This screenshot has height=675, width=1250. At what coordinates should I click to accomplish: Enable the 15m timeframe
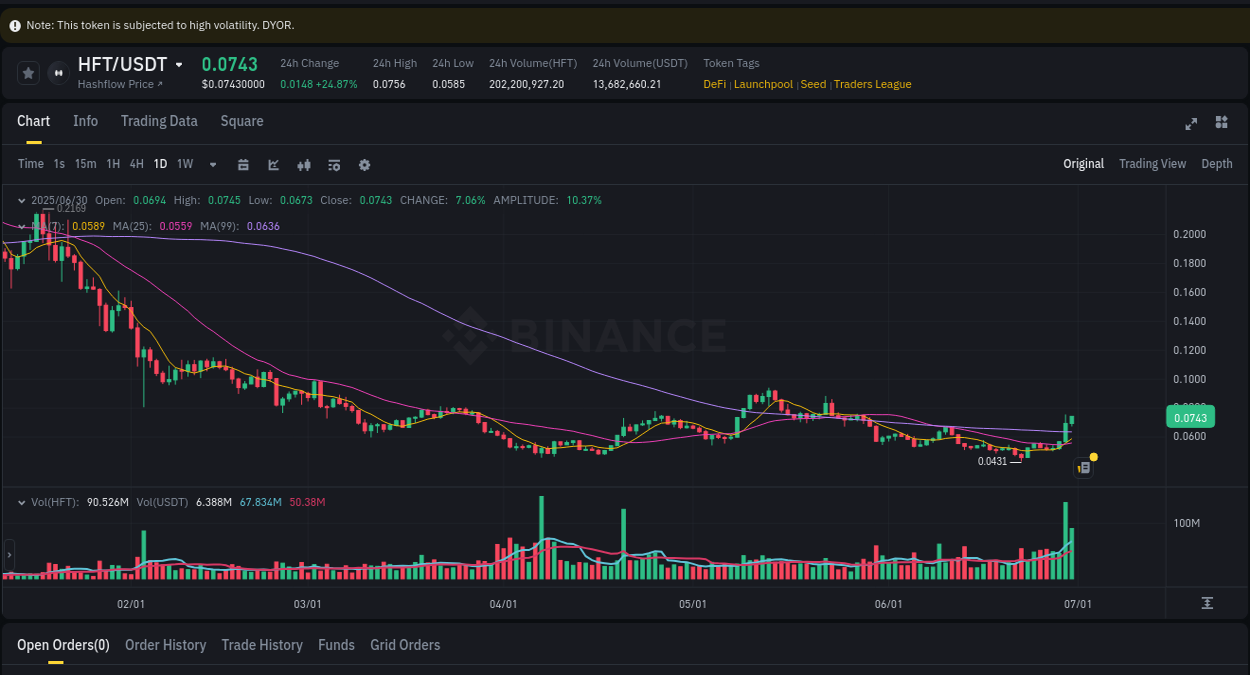tap(86, 163)
